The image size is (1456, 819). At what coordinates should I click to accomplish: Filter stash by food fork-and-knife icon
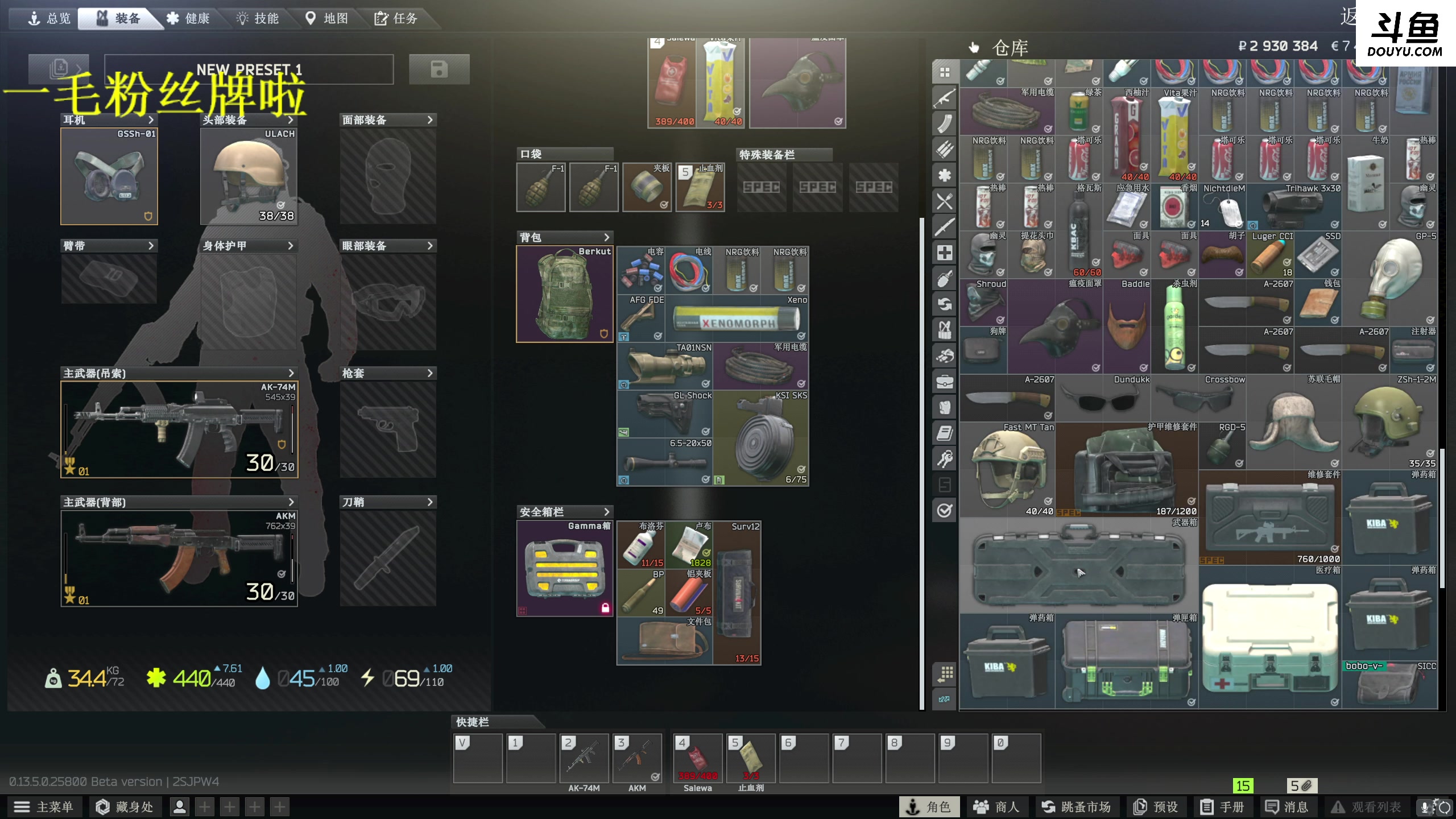pyautogui.click(x=945, y=201)
